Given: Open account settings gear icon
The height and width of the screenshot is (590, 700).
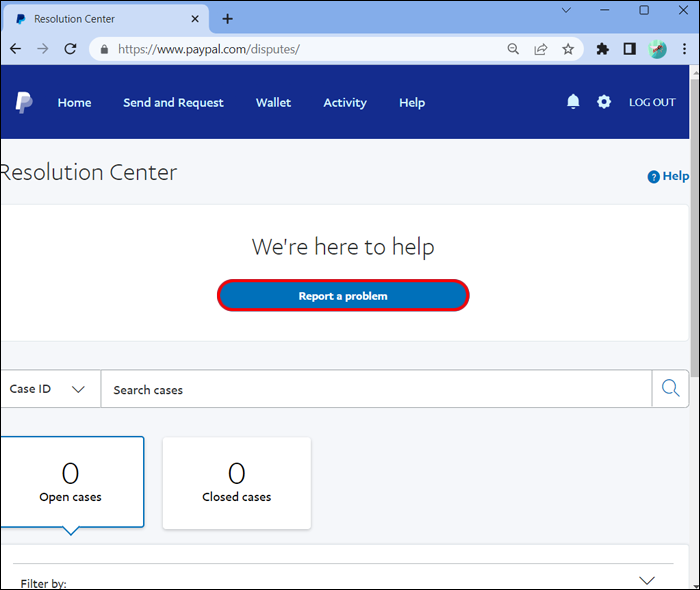Looking at the screenshot, I should pyautogui.click(x=604, y=102).
